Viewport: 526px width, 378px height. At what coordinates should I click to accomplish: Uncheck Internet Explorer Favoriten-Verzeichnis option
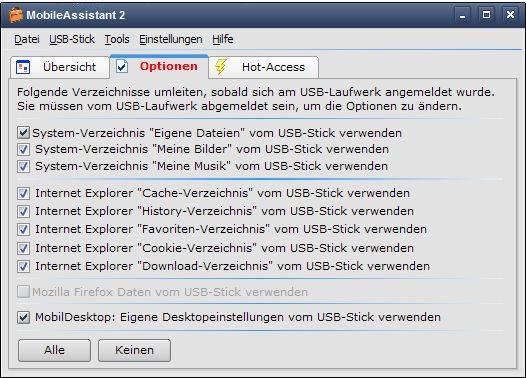[23, 229]
